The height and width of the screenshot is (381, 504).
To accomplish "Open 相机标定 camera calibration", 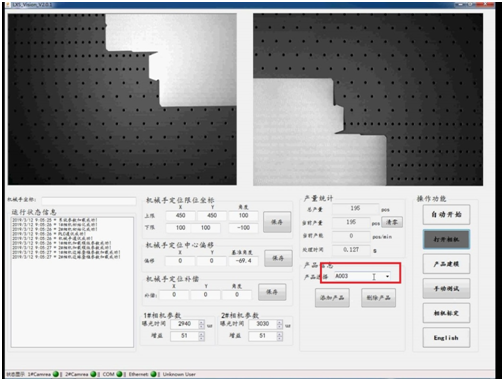I will pyautogui.click(x=446, y=313).
